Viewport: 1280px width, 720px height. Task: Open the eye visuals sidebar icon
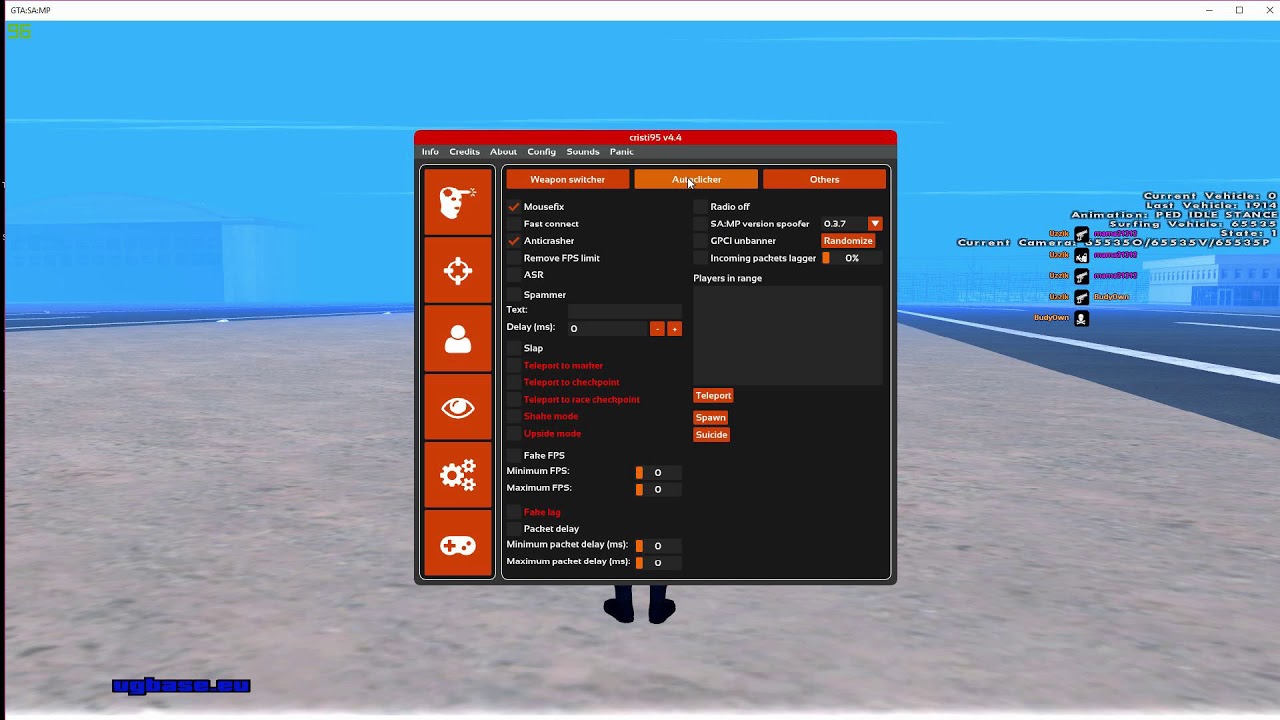click(x=458, y=408)
